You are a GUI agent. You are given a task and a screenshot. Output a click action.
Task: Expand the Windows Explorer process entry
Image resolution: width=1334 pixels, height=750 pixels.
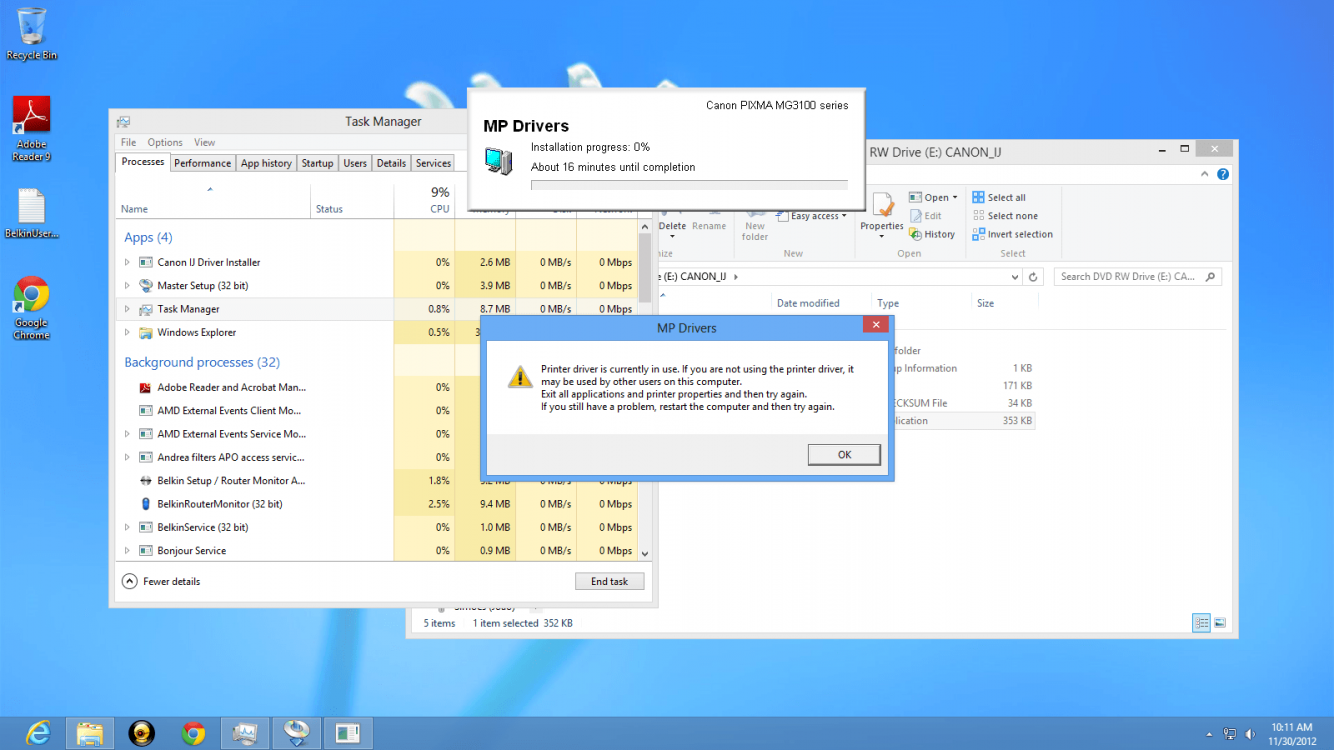pyautogui.click(x=127, y=333)
